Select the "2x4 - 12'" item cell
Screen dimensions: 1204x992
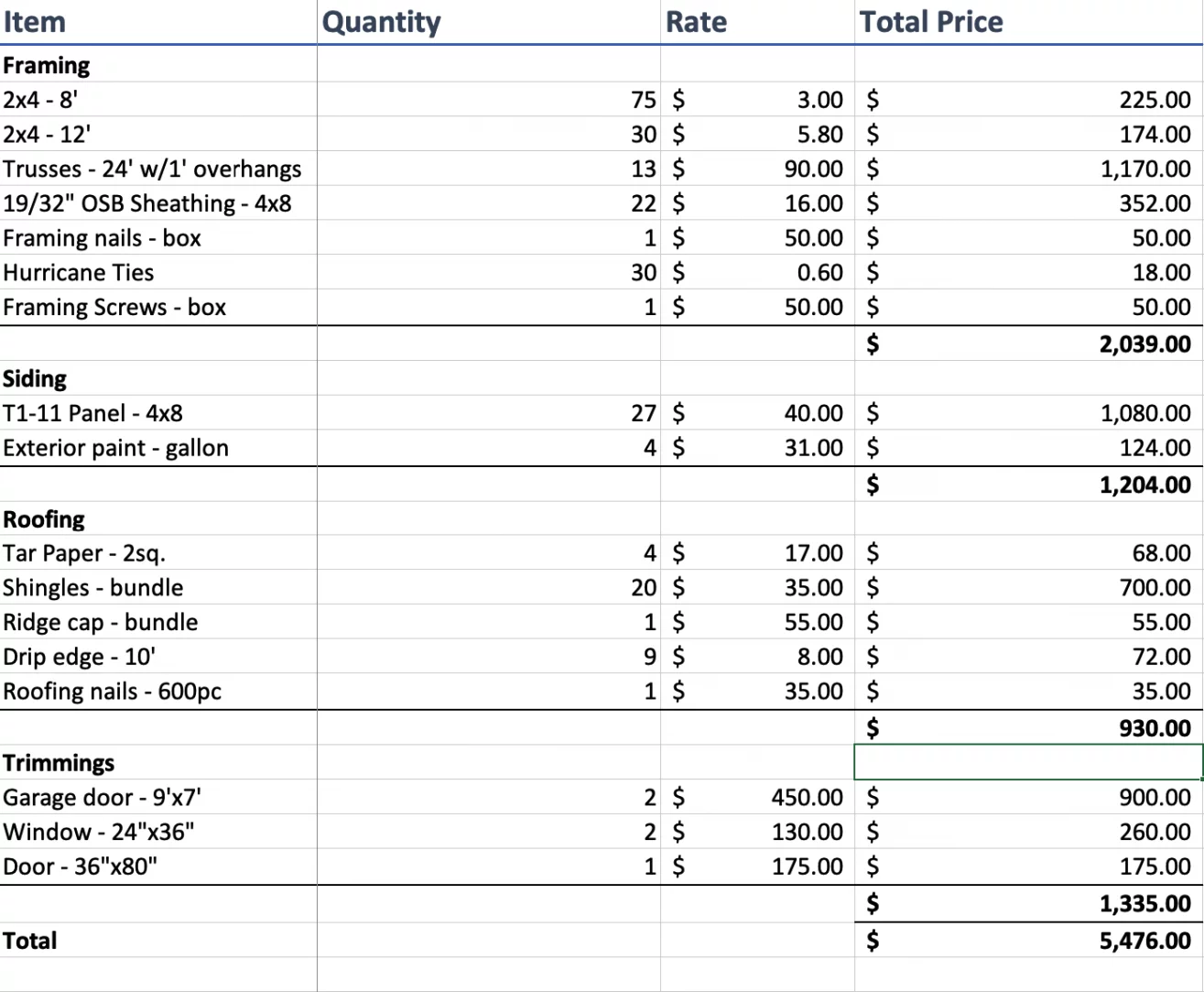tap(158, 135)
